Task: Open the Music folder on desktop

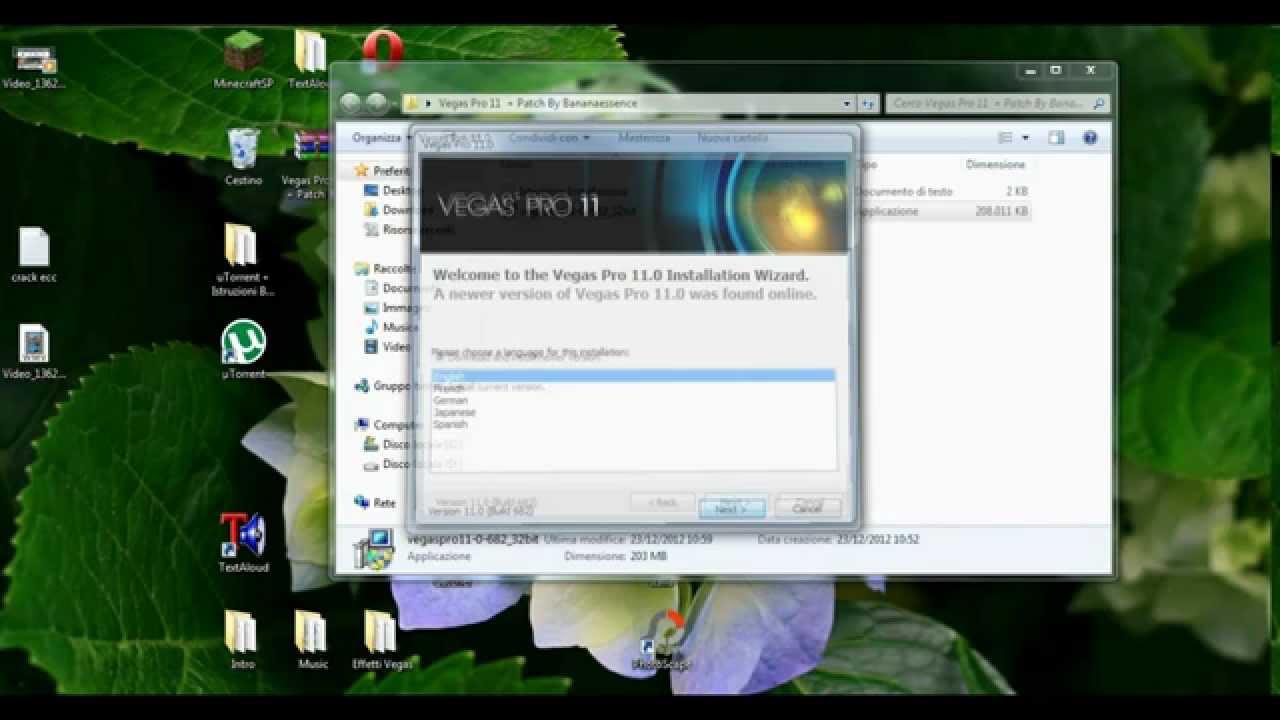Action: [x=312, y=640]
